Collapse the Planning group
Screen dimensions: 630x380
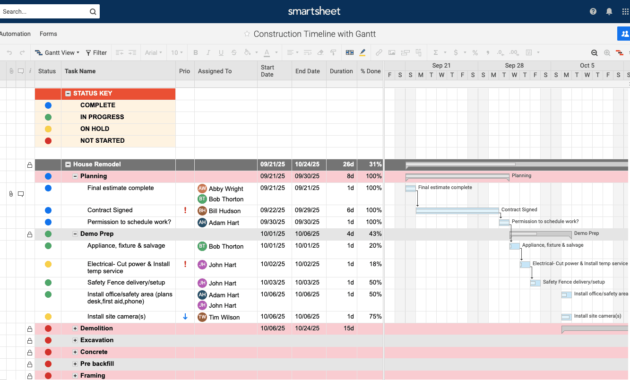(75, 176)
